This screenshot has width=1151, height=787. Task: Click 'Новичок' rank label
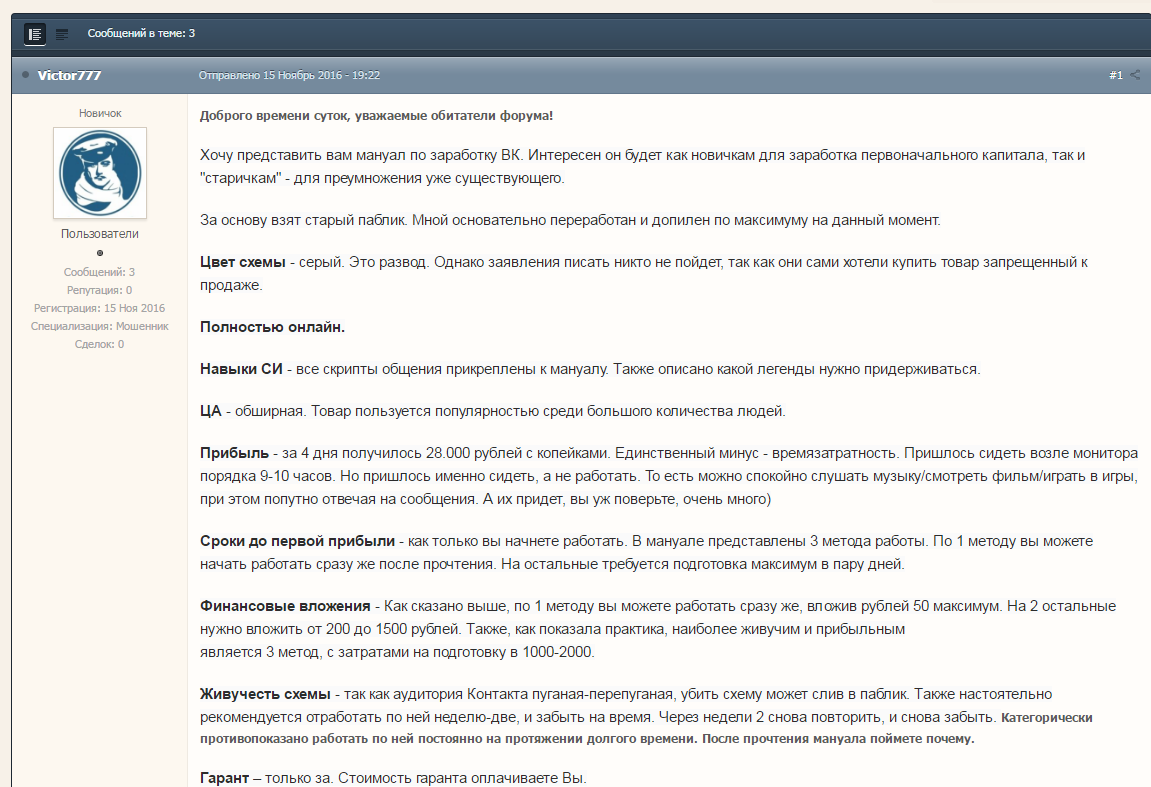100,113
